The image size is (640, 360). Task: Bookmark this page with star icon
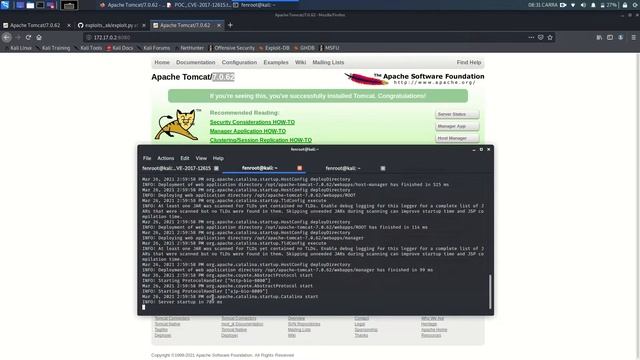click(550, 37)
